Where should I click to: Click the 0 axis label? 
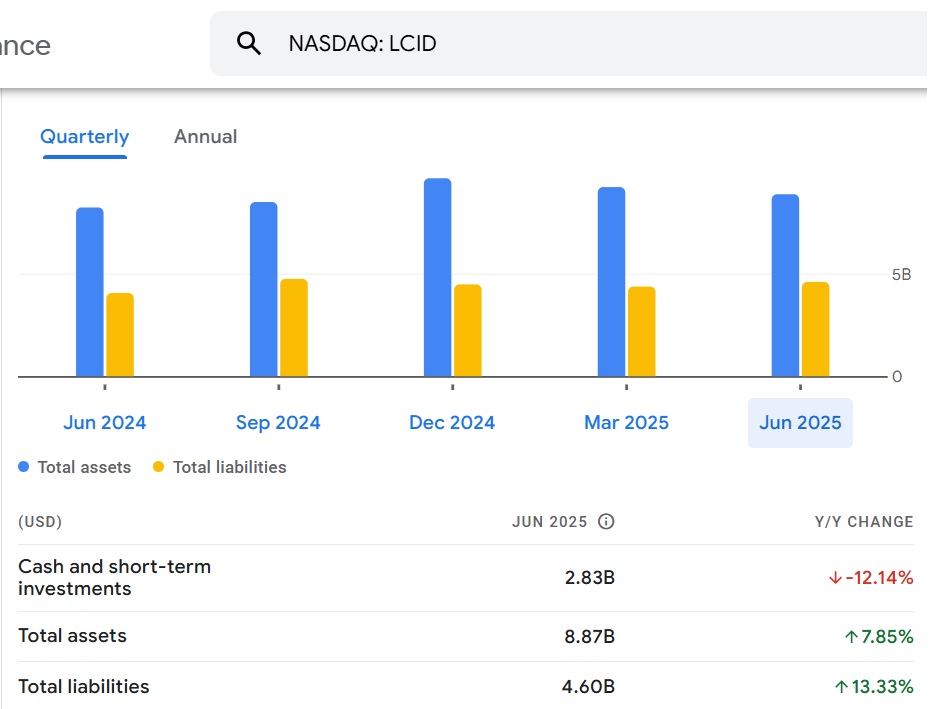[x=897, y=376]
